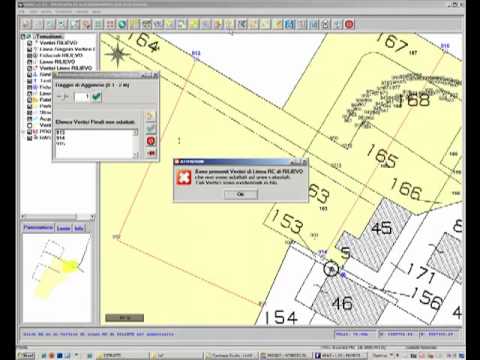The image size is (480, 360).
Task: Toggle the Vertici RILIEVO layer checkbox
Action: coord(30,43)
